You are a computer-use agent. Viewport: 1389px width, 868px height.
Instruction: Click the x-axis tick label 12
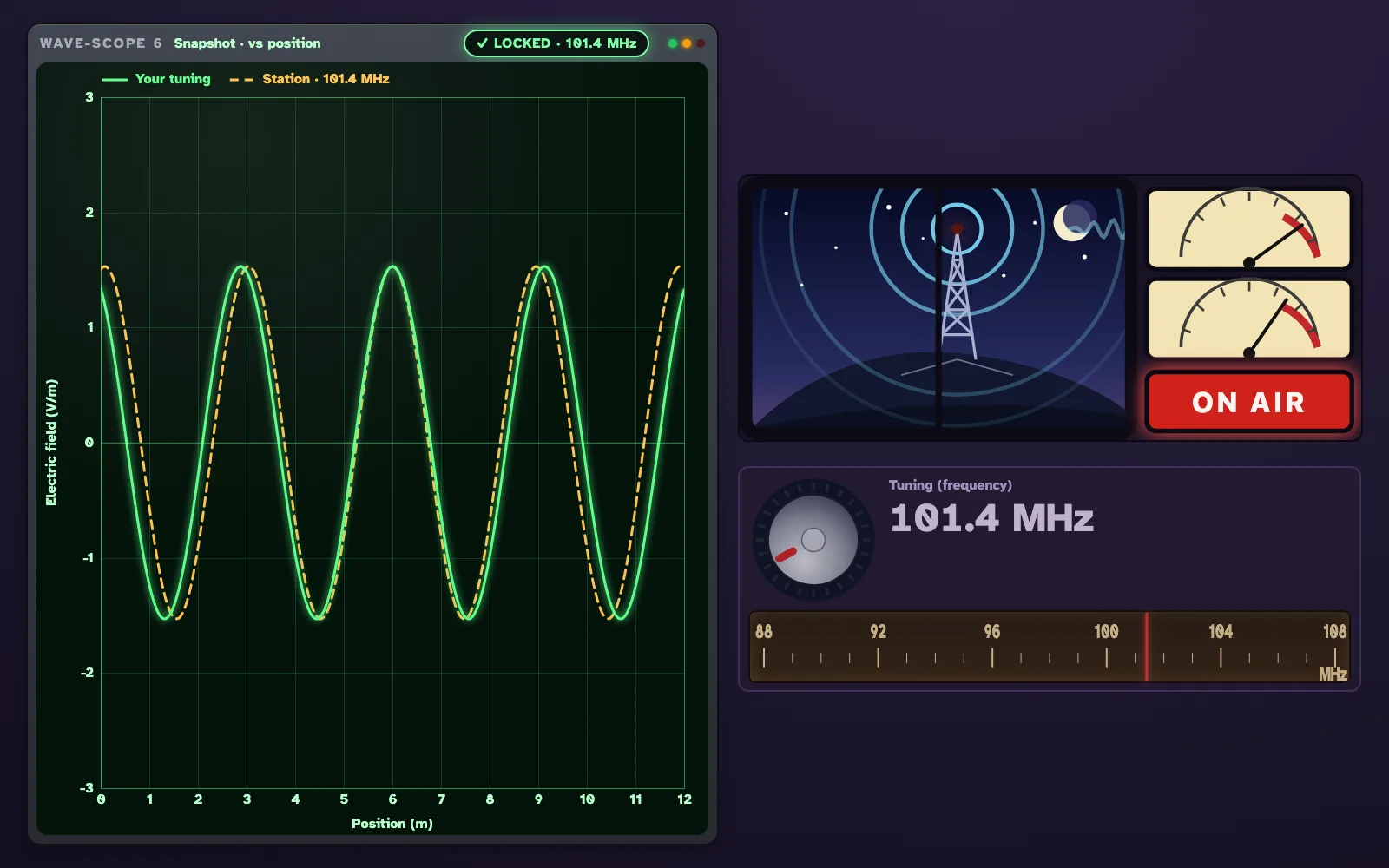coord(684,799)
